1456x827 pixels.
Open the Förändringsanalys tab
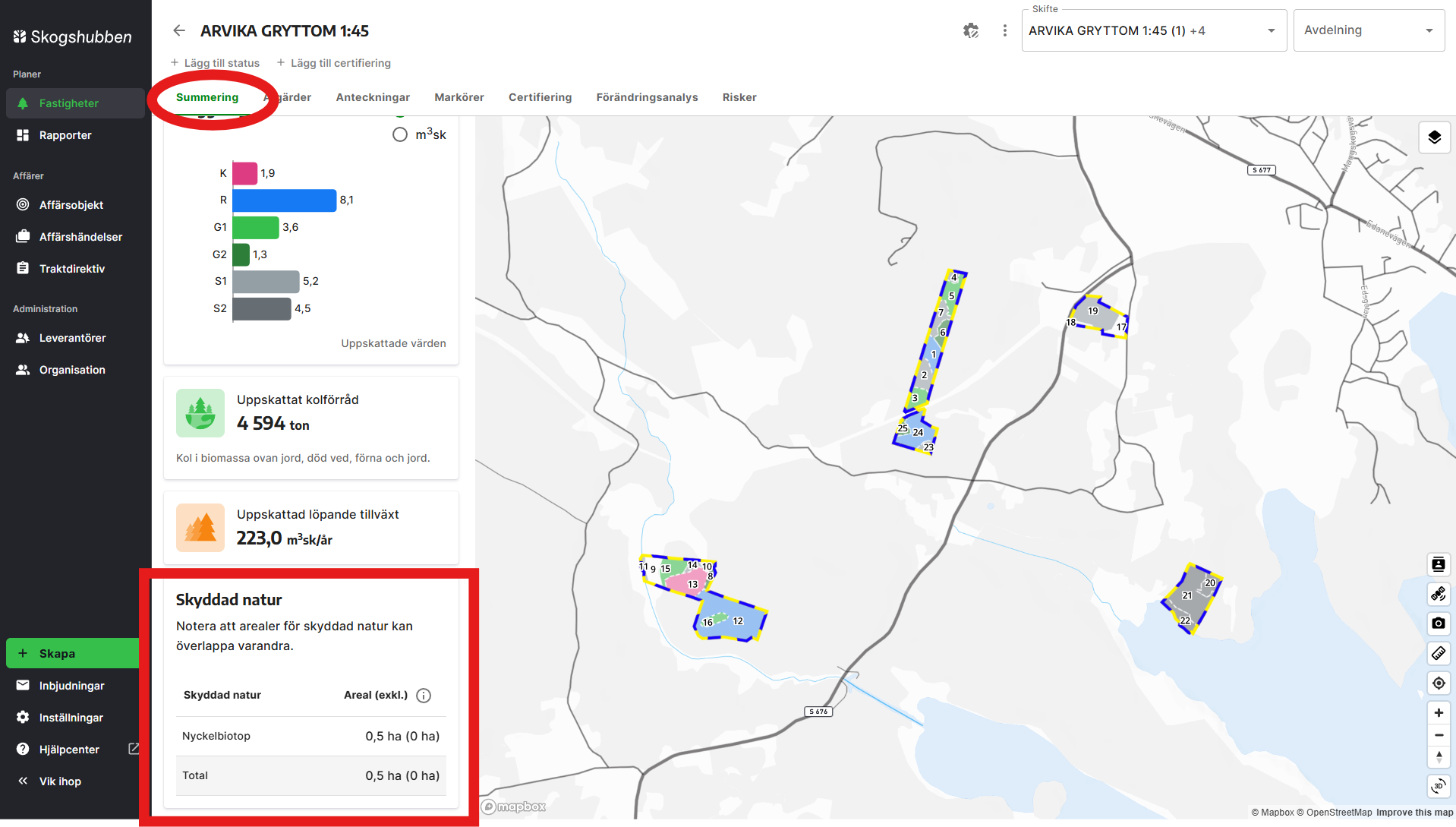tap(647, 97)
